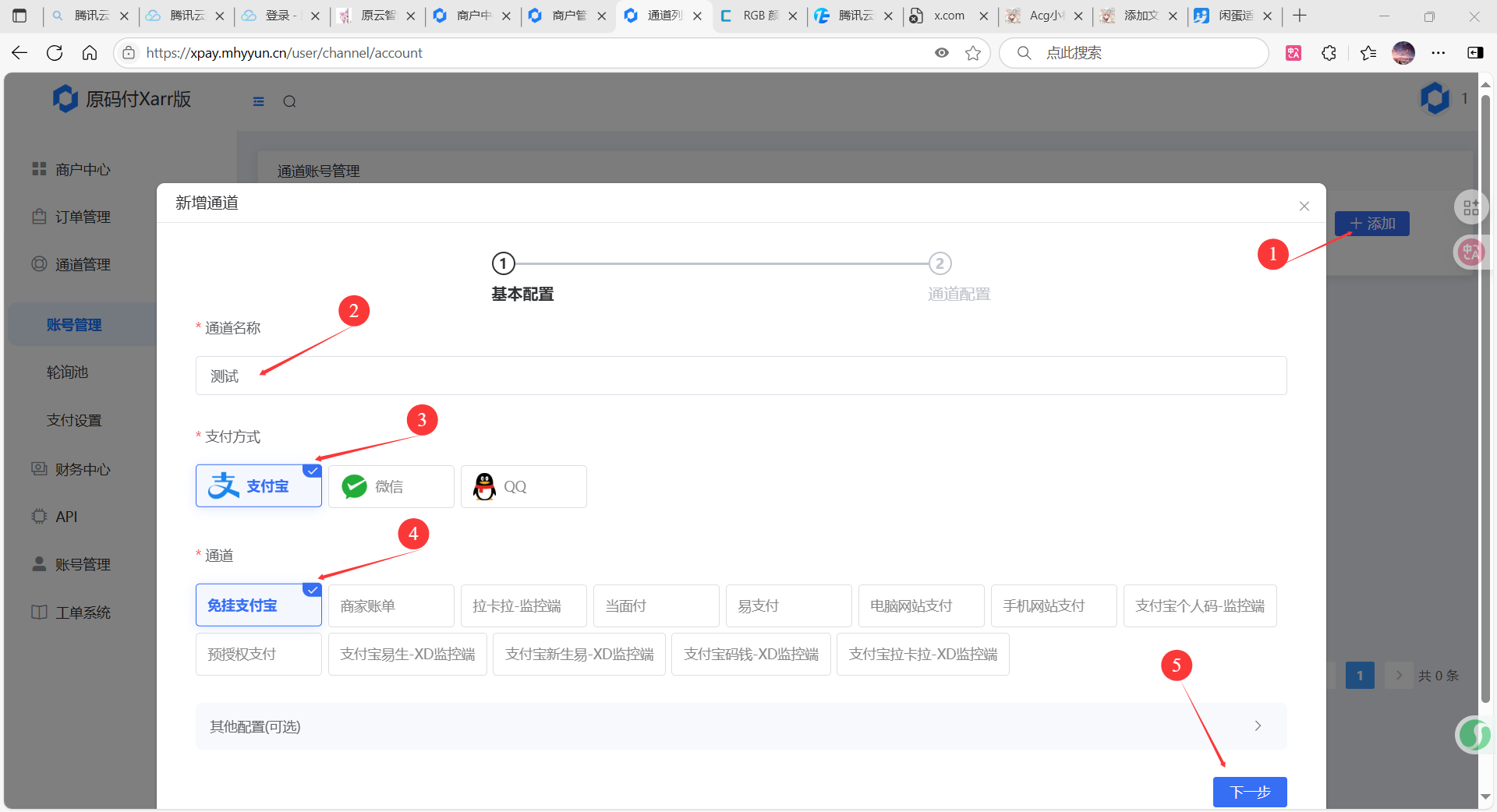The image size is (1497, 812).
Task: Click the search magnifier in the top bar
Action: point(289,101)
